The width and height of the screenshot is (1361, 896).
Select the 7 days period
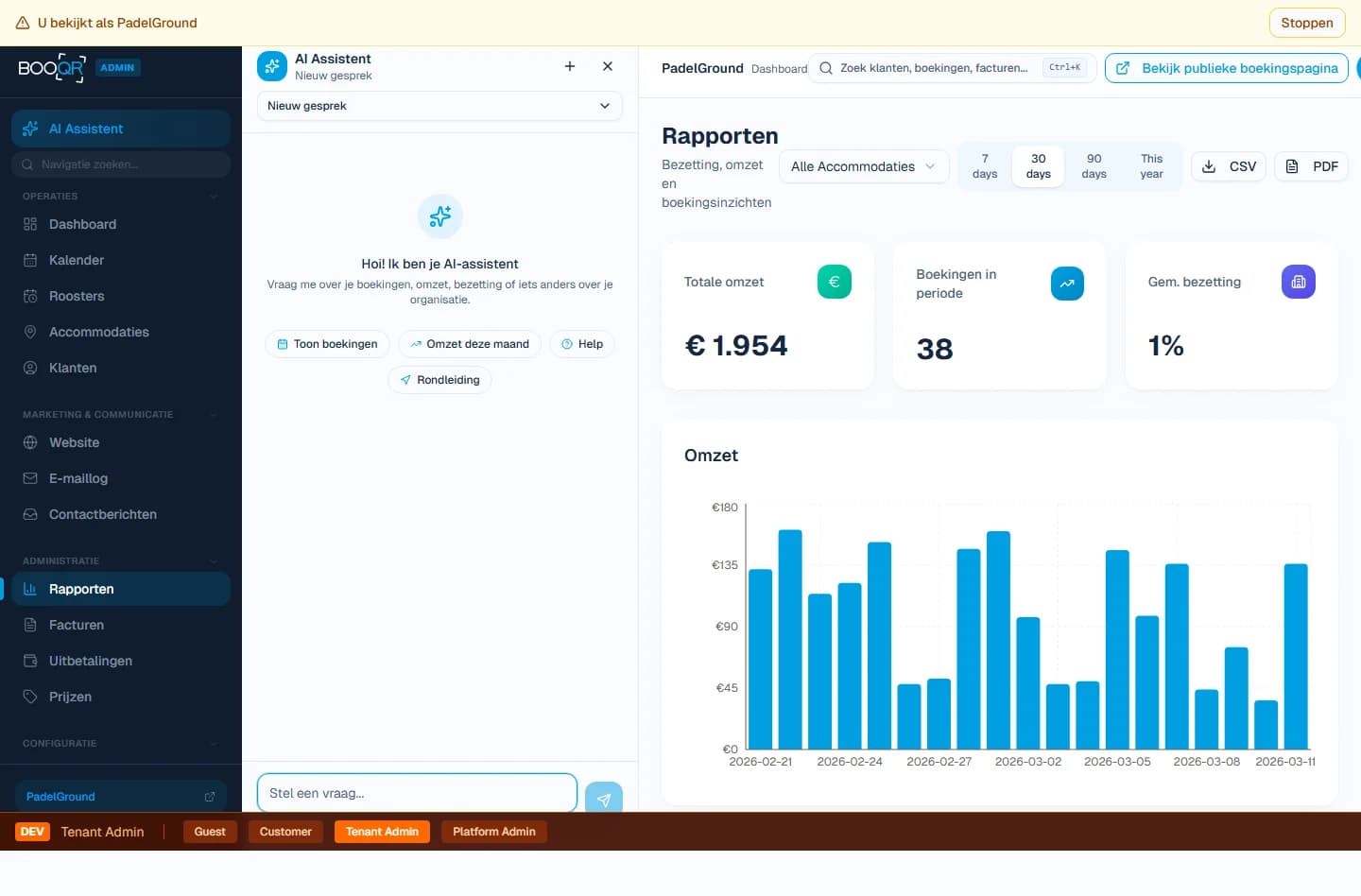tap(985, 166)
